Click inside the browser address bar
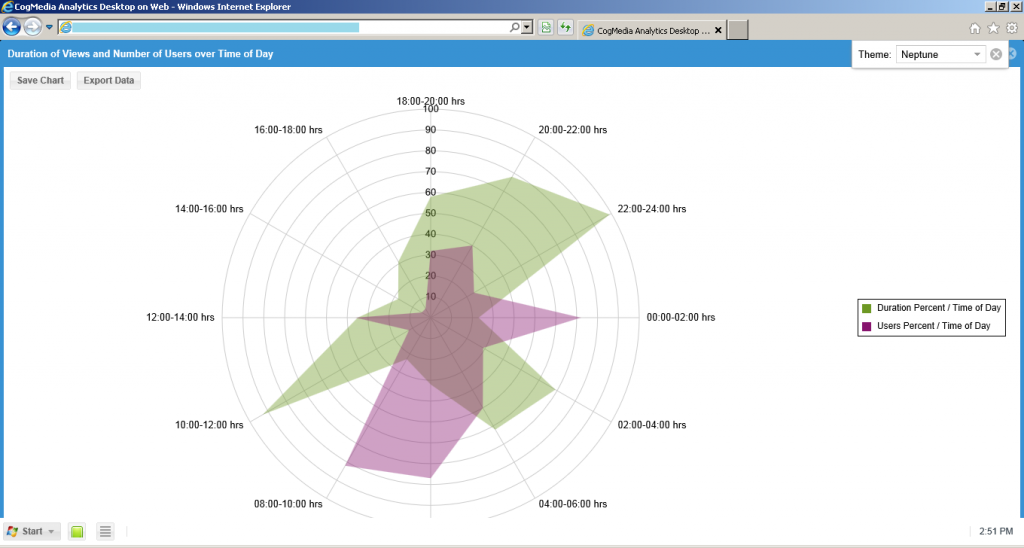This screenshot has width=1024, height=548. point(290,28)
